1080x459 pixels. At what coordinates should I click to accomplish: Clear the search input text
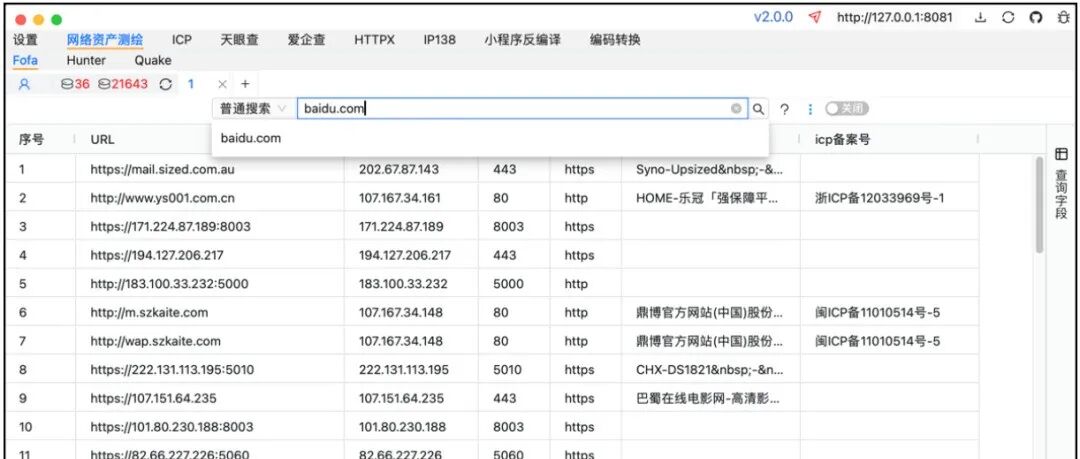coord(736,108)
